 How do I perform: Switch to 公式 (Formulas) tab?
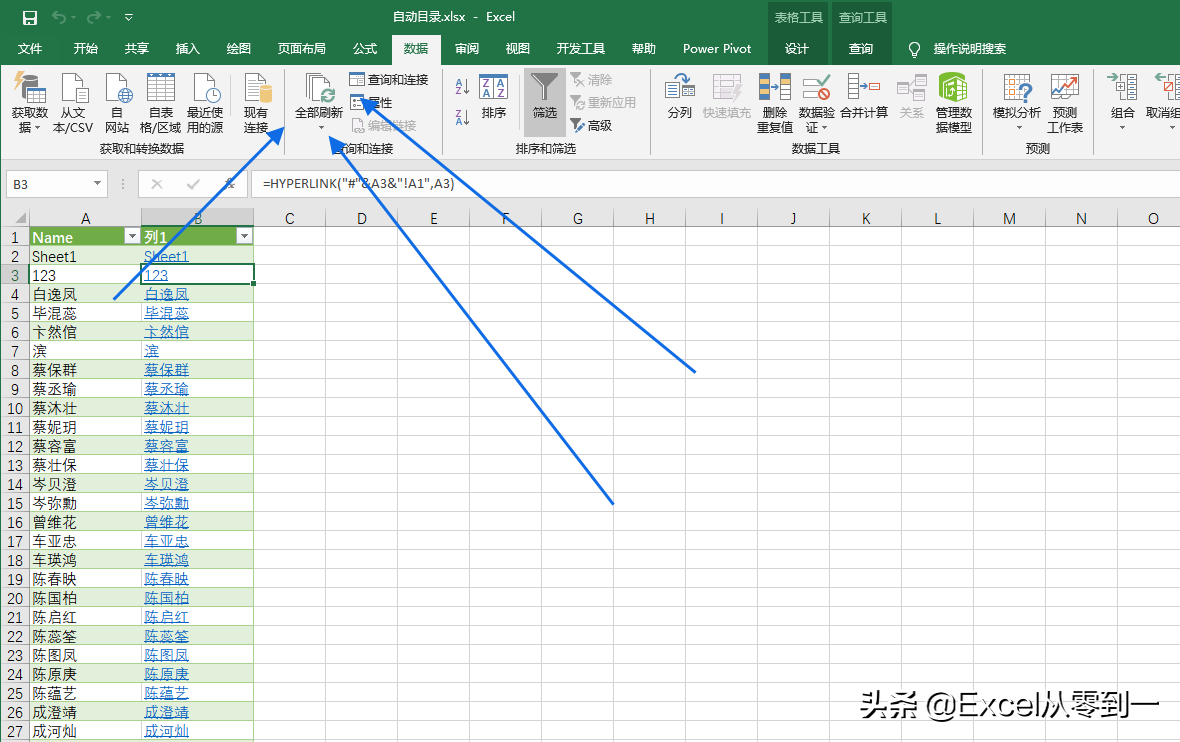(365, 49)
